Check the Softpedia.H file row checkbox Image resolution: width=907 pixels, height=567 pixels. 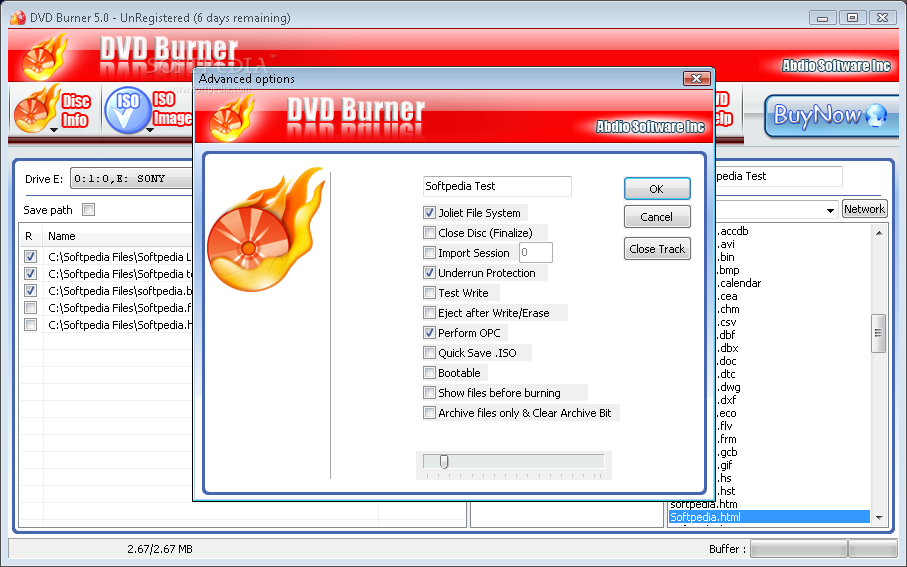(31, 325)
